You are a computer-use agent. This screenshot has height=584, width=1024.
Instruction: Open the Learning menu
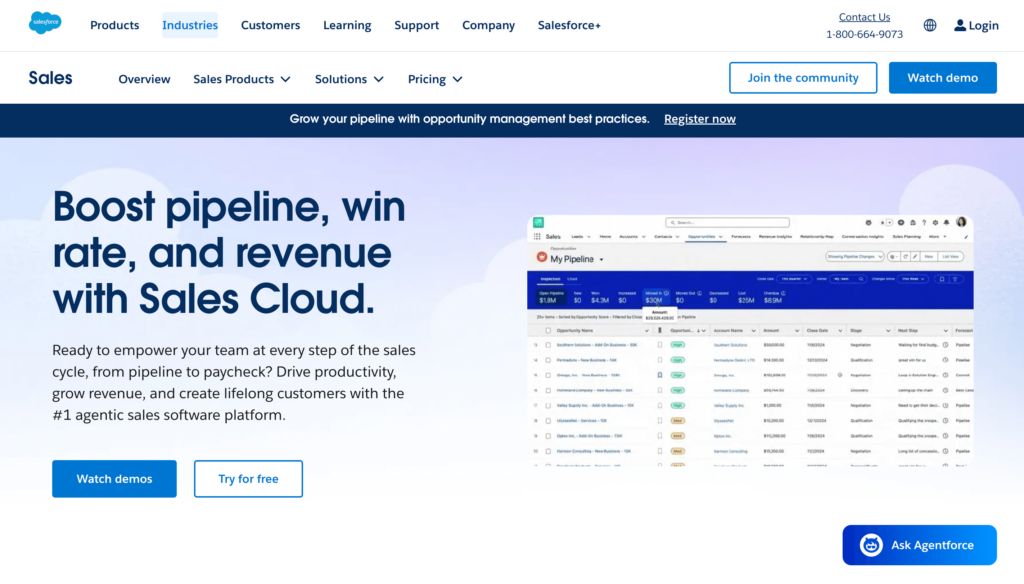coord(347,25)
